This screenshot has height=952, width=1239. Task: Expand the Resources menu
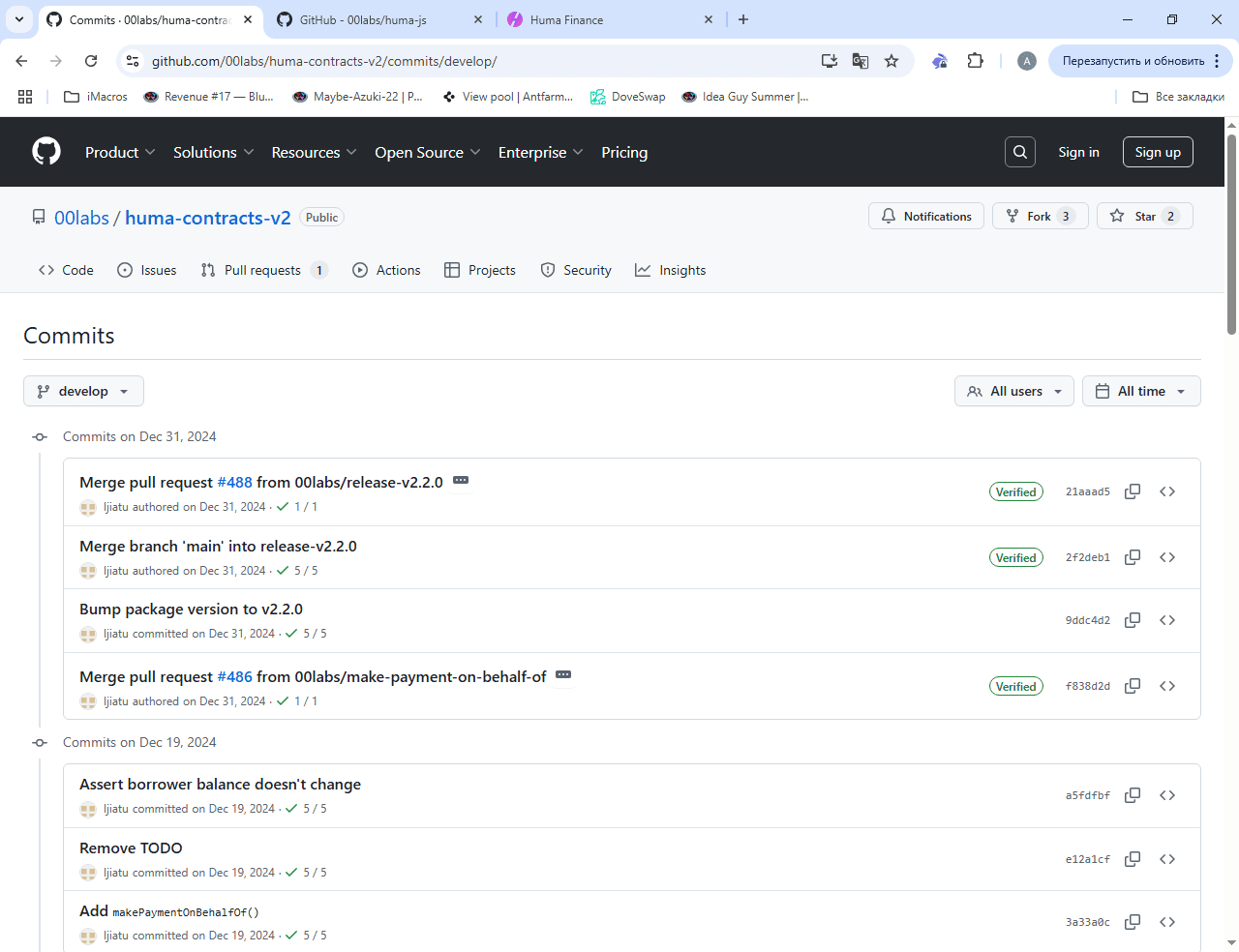point(314,152)
